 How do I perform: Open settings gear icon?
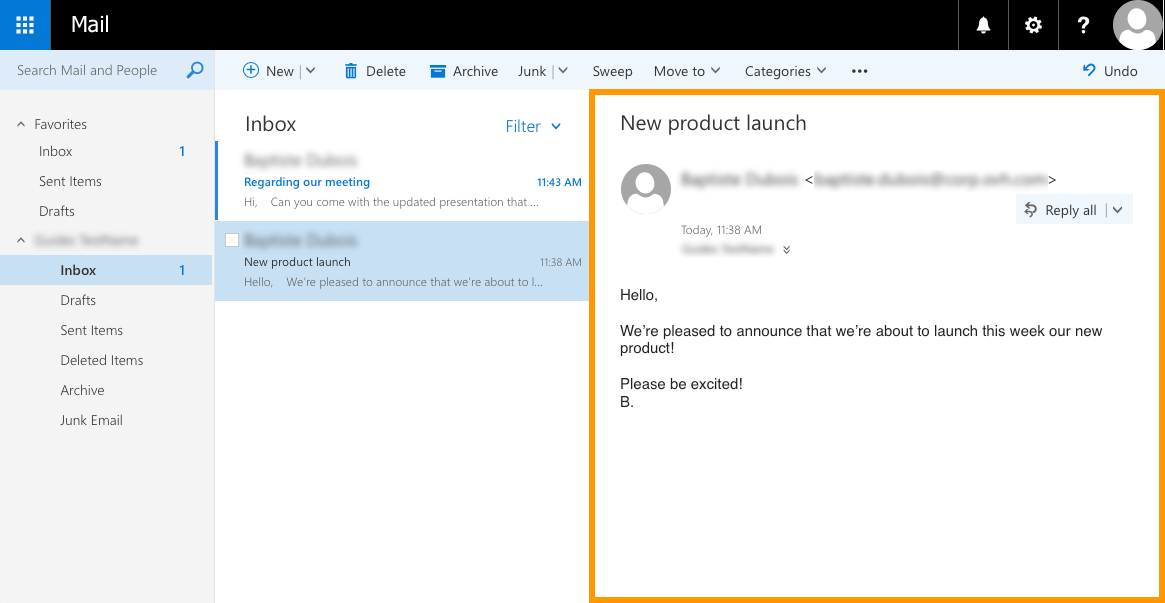pyautogui.click(x=1033, y=25)
